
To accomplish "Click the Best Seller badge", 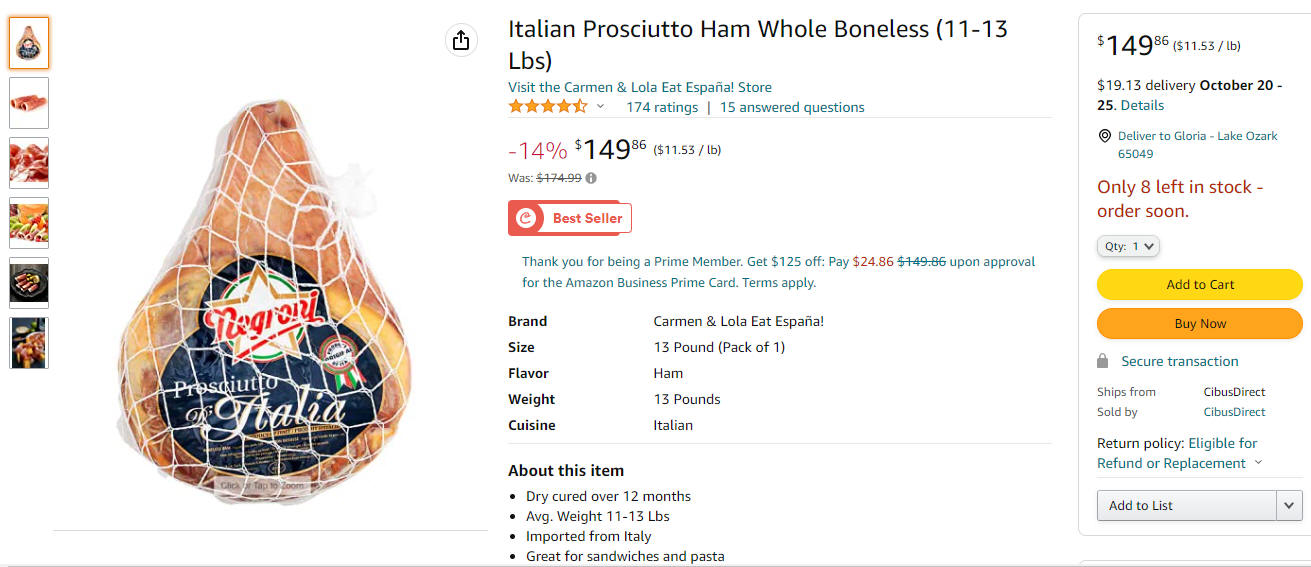I will click(570, 218).
